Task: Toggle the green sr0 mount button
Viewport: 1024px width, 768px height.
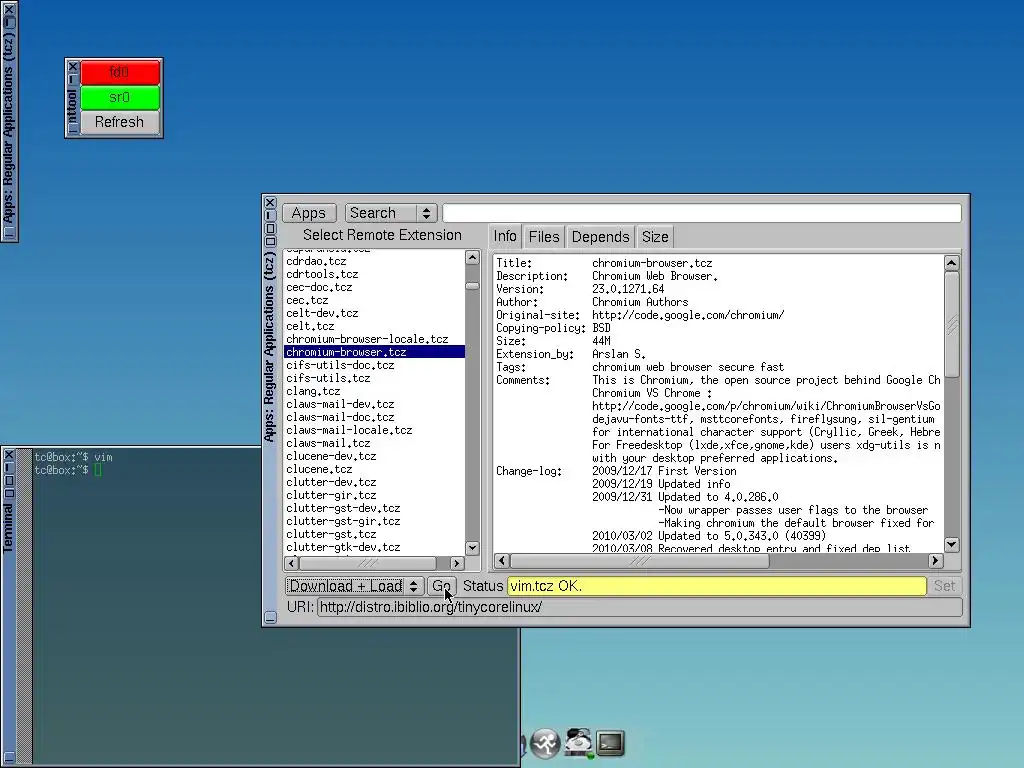Action: click(x=120, y=97)
